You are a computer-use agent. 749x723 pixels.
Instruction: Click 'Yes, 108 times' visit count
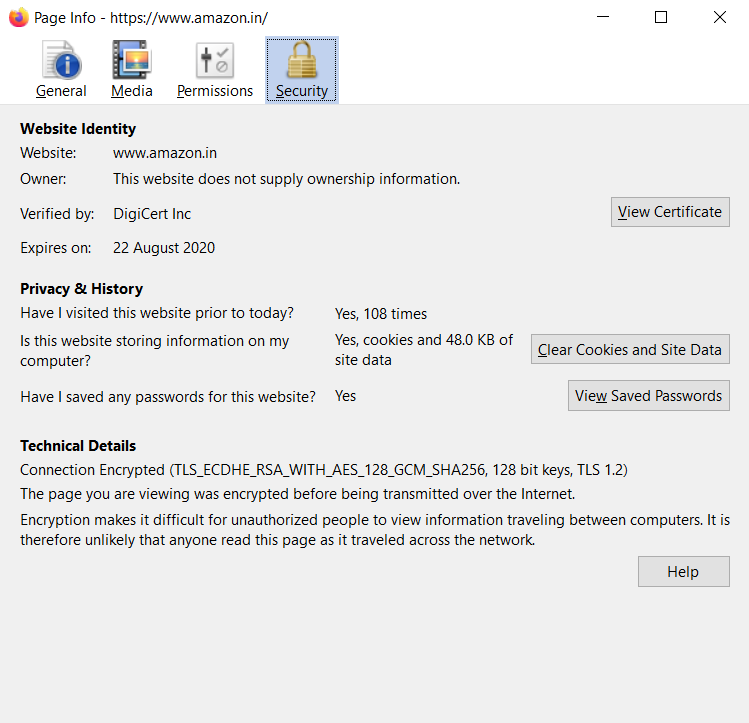tap(381, 314)
